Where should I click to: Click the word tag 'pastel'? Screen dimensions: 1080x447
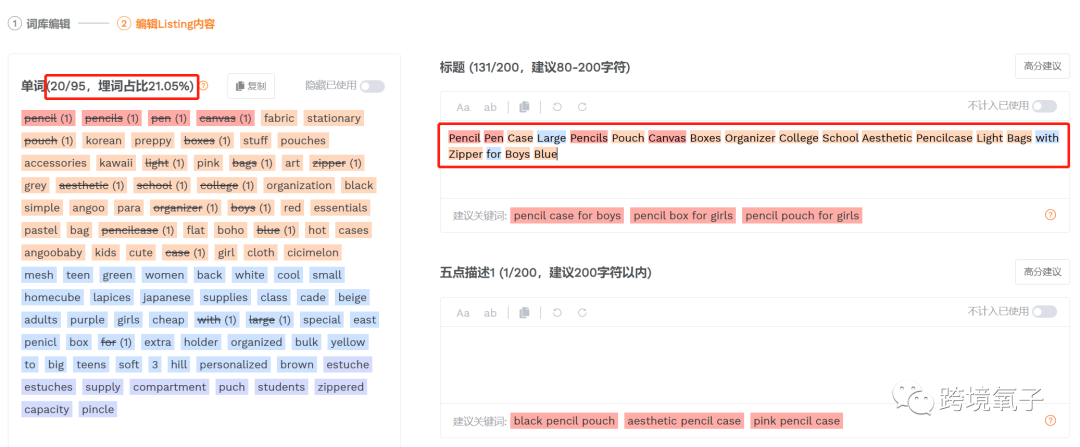(x=41, y=230)
